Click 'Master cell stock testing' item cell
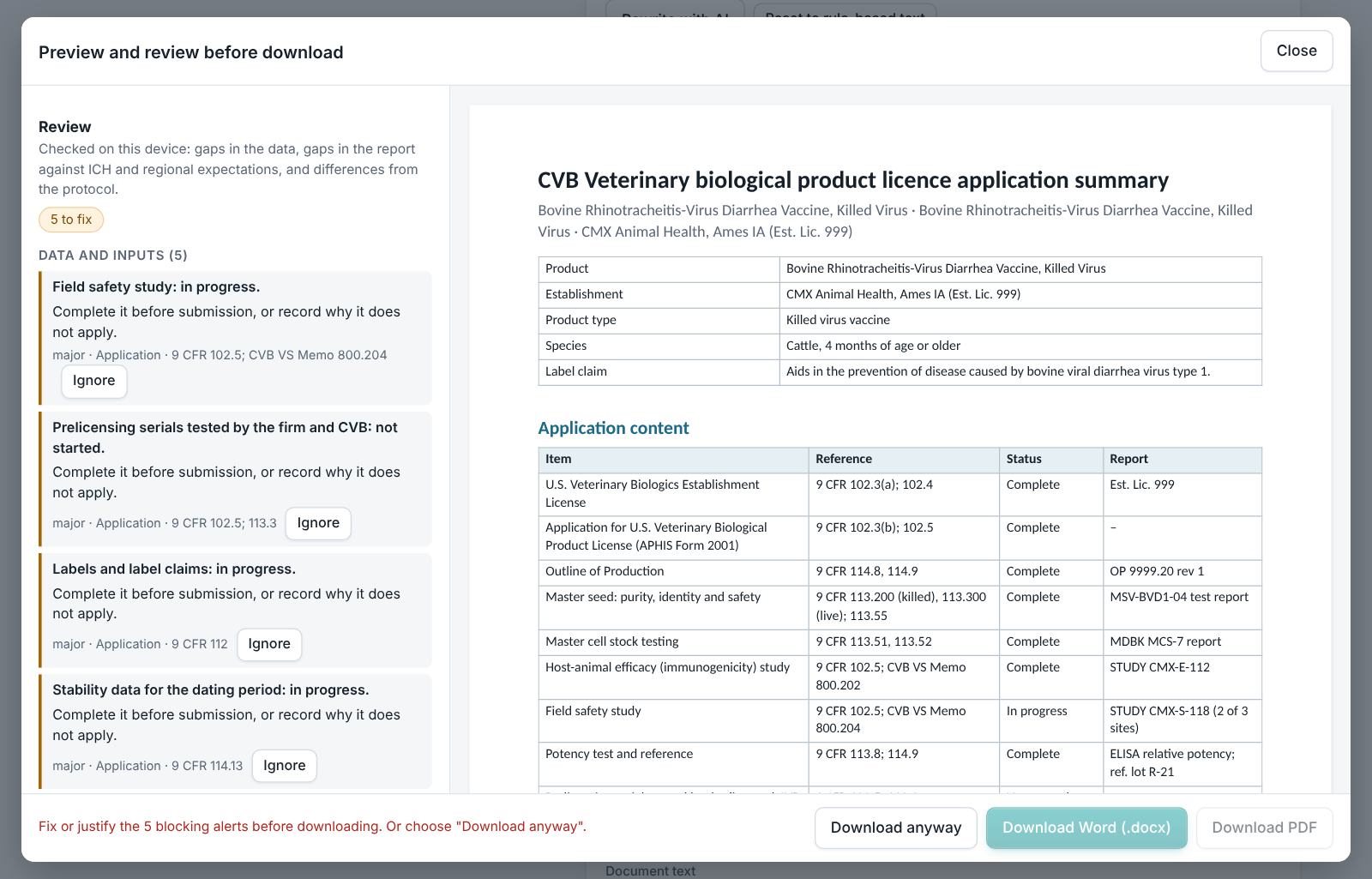This screenshot has height=879, width=1372. (673, 642)
